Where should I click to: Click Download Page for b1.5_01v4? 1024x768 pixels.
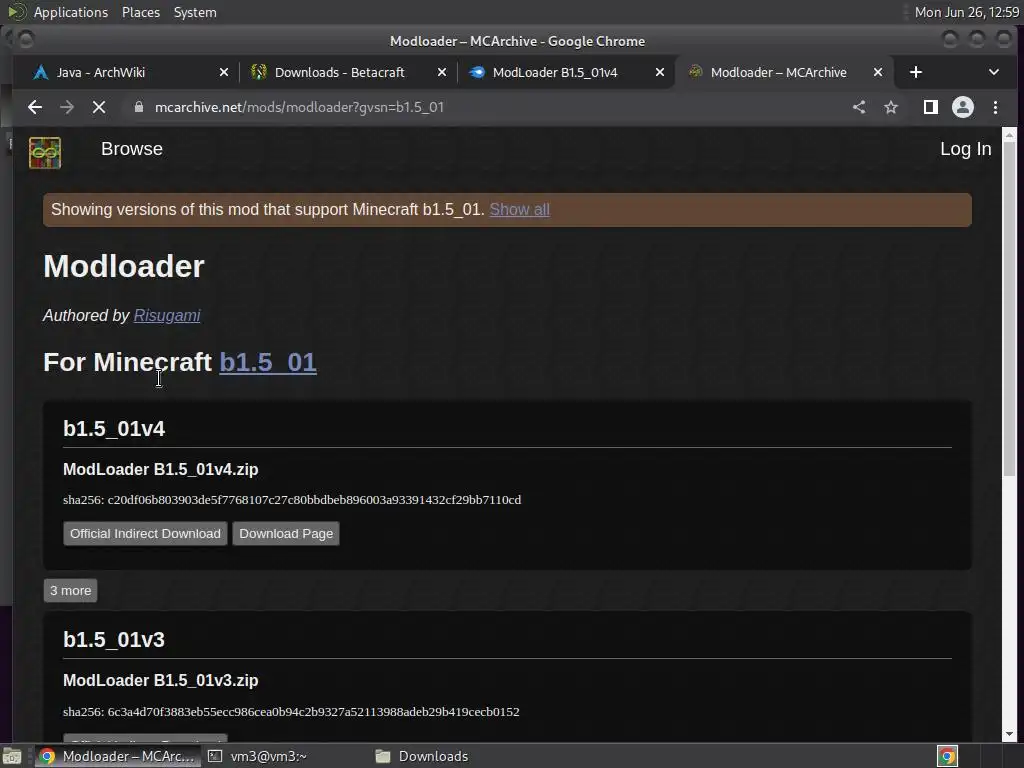pyautogui.click(x=286, y=534)
